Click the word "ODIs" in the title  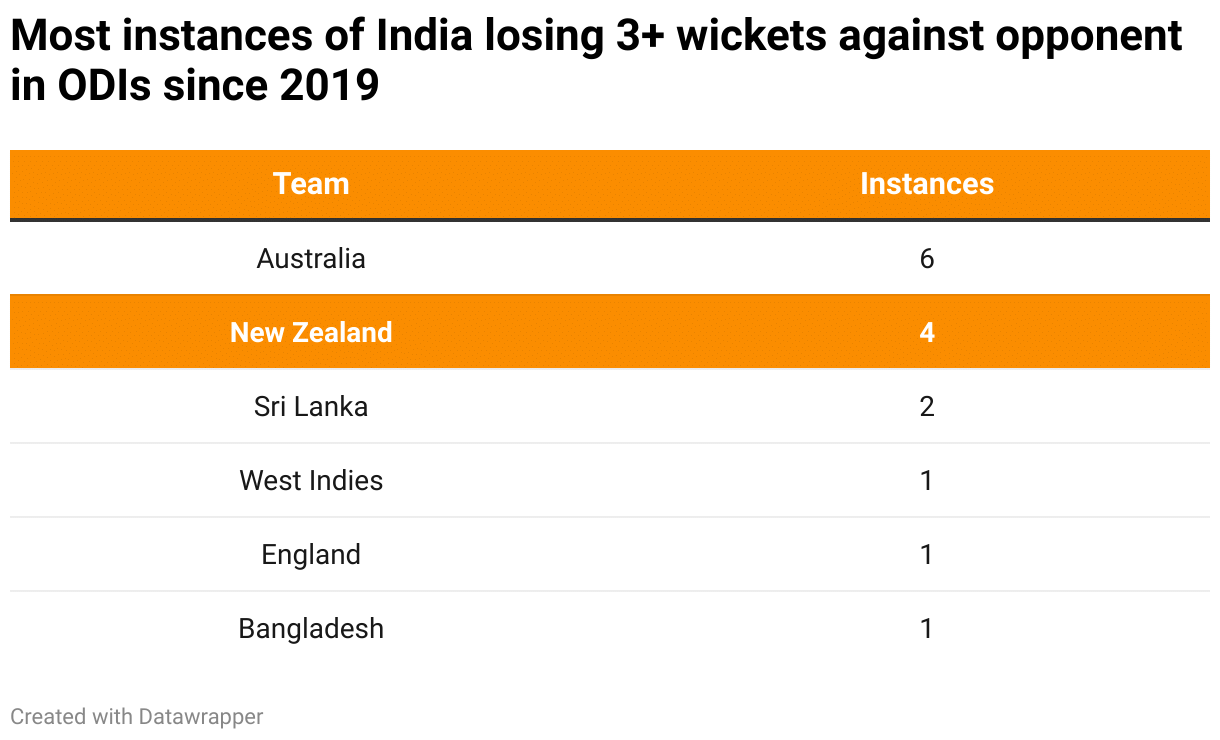pyautogui.click(x=99, y=87)
